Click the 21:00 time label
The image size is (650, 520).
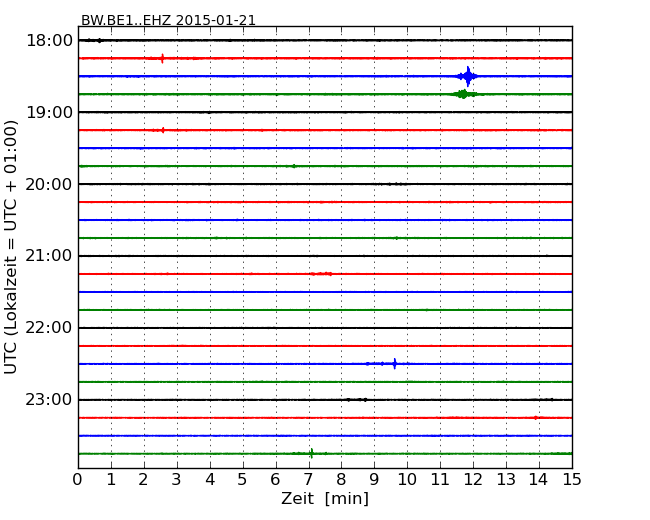pos(49,256)
